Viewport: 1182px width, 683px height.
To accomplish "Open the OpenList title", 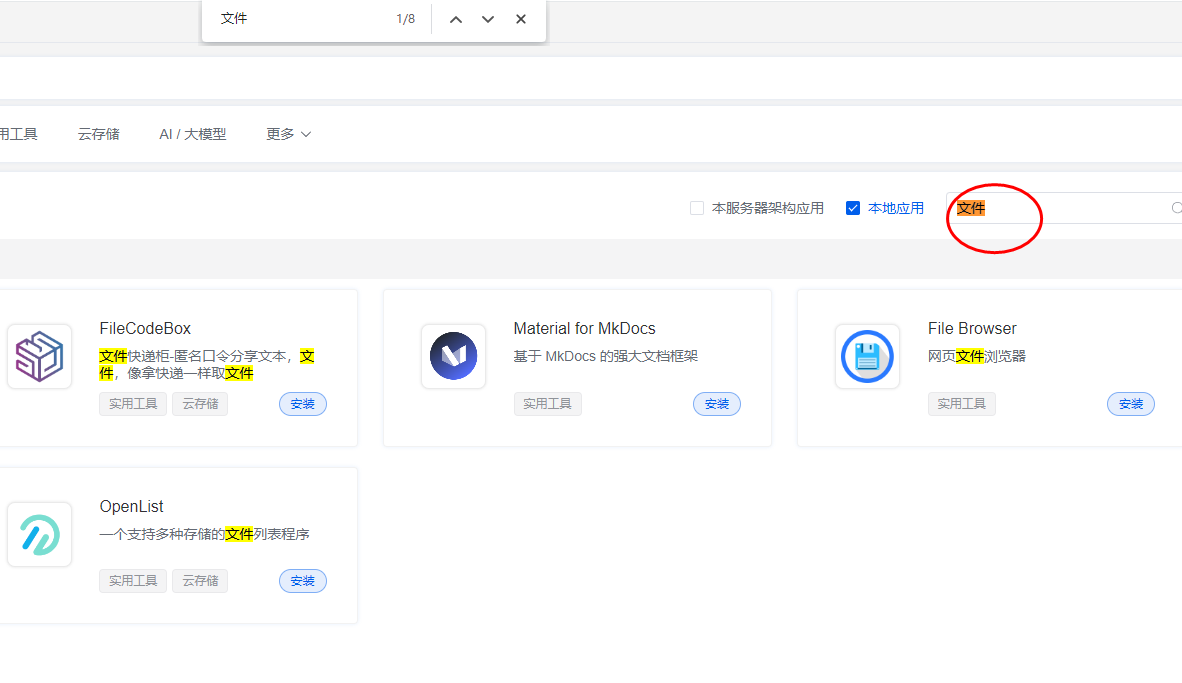I will click(x=132, y=507).
